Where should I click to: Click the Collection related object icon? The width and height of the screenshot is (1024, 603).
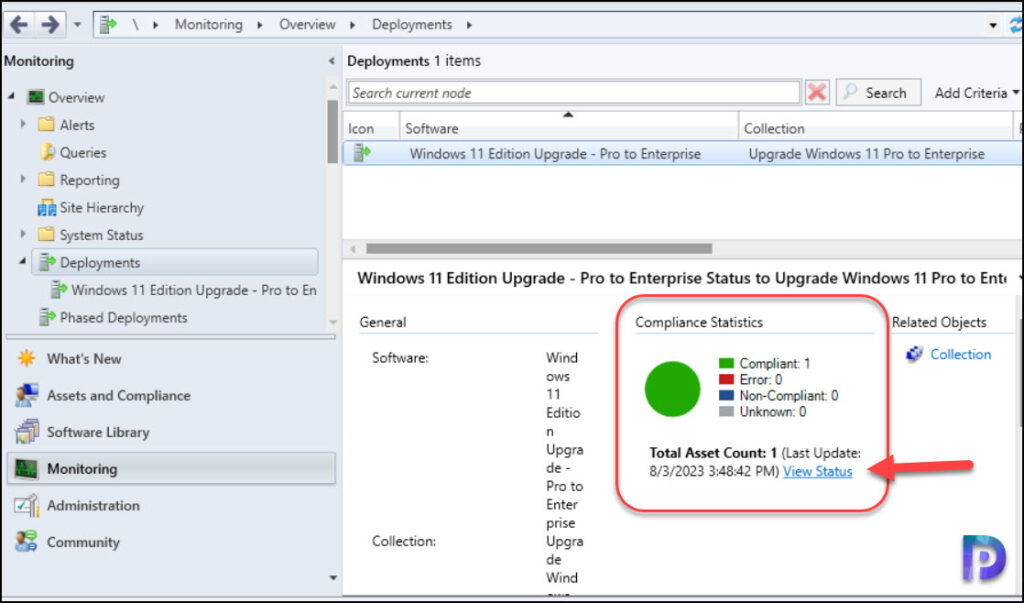(x=914, y=353)
